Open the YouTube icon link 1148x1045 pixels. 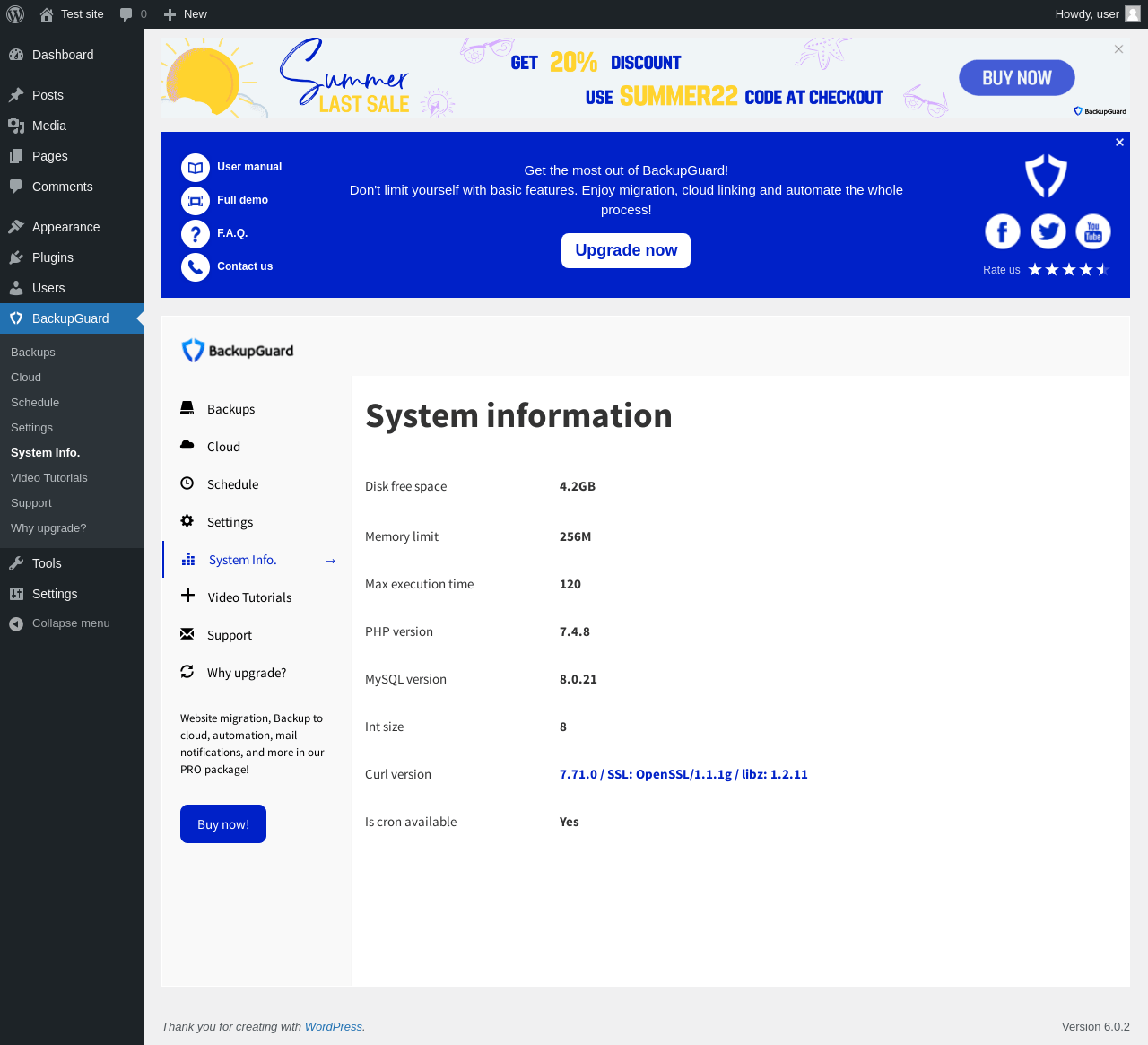1093,231
